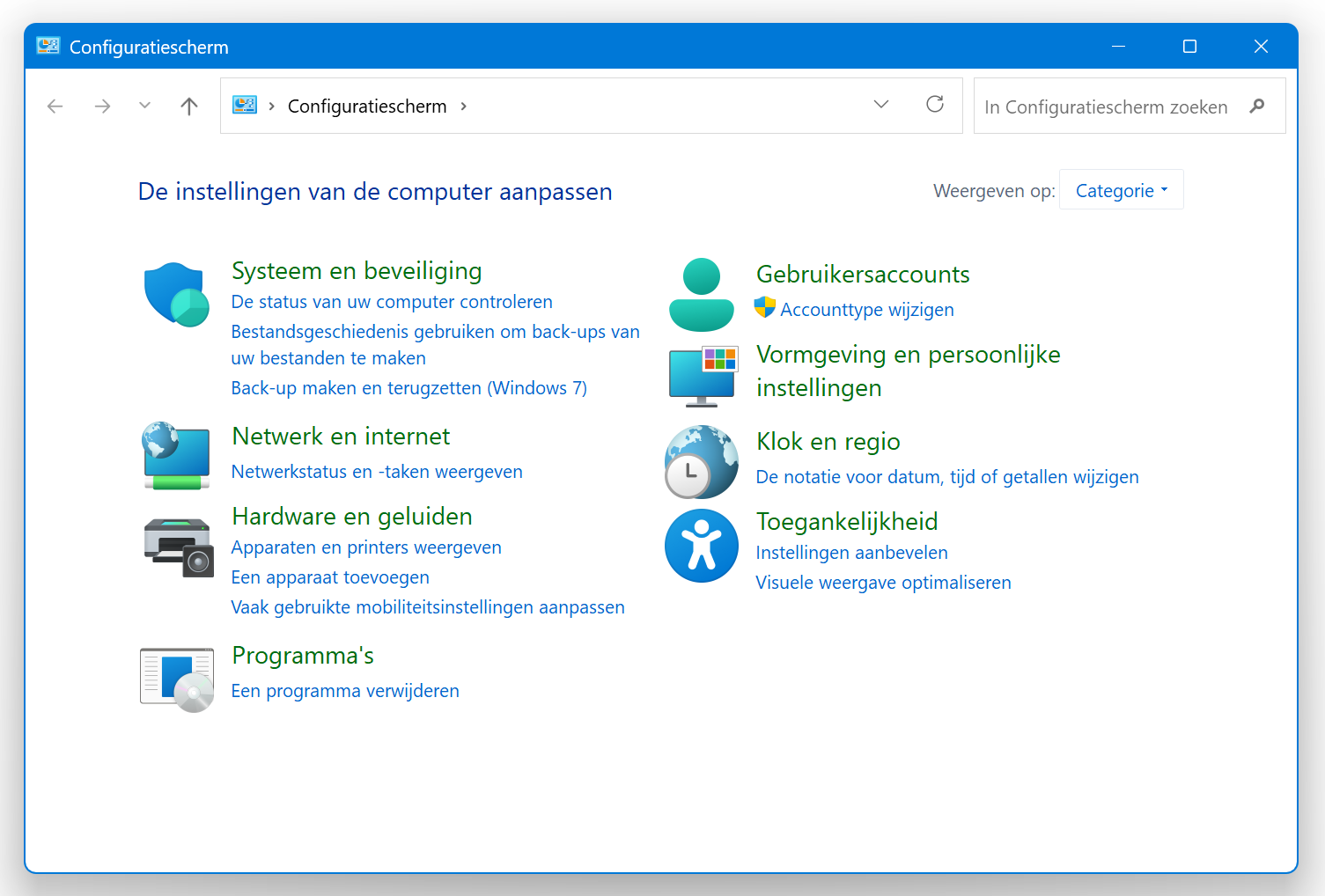Open Programma's via its program icon
Screen dimensions: 1325x896
tap(176, 678)
